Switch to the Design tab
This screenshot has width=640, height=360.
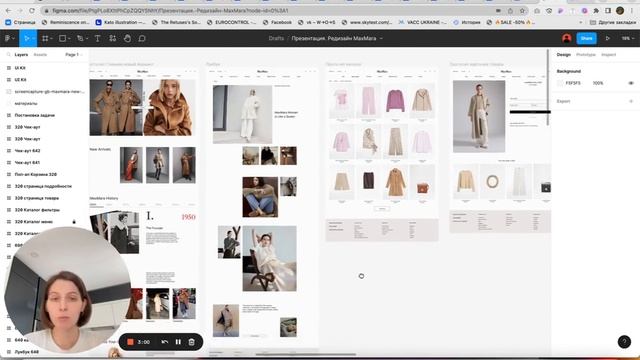pyautogui.click(x=564, y=54)
